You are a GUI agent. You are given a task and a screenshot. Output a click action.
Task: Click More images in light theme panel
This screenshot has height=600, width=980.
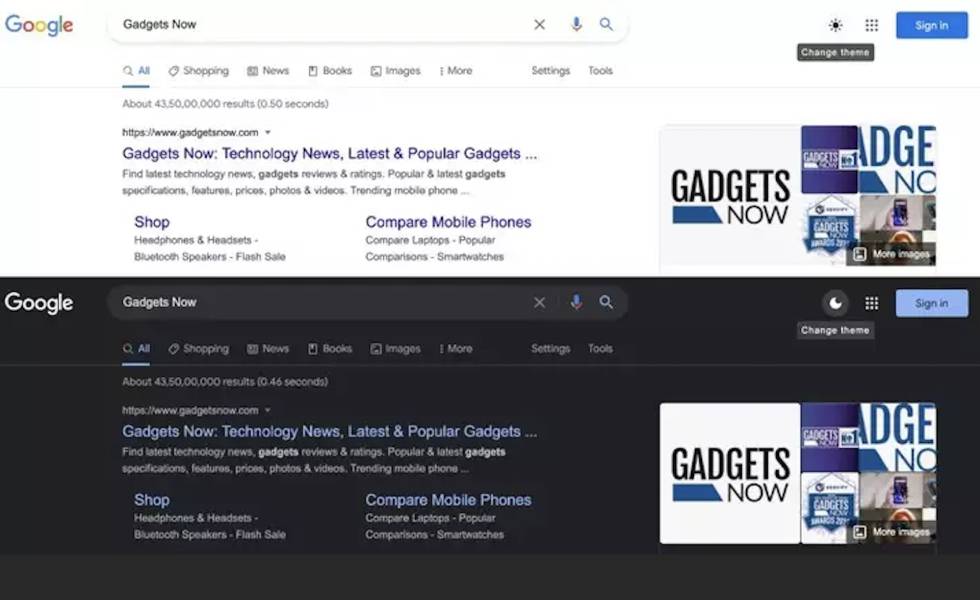click(891, 254)
